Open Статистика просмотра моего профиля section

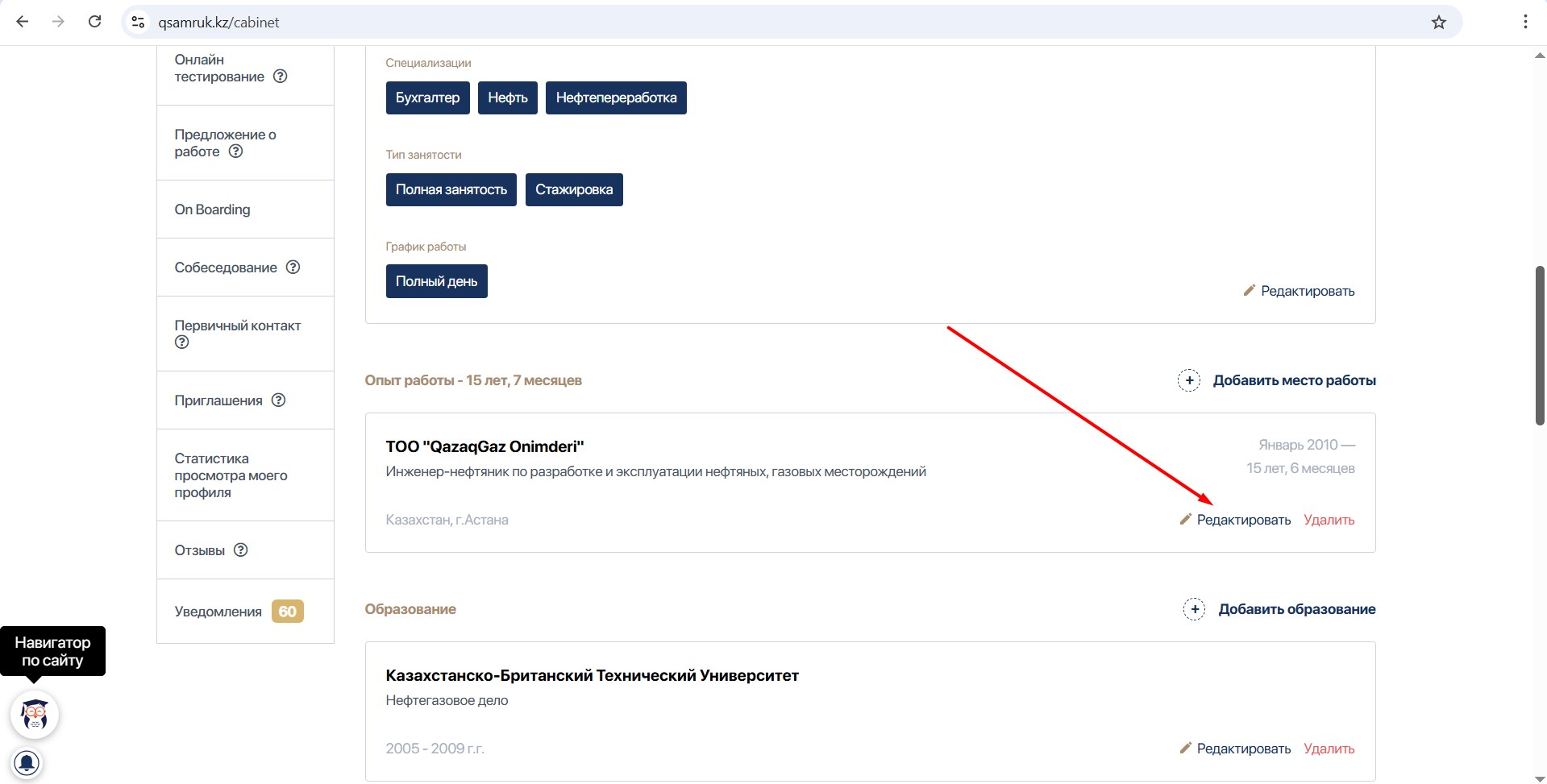(231, 475)
